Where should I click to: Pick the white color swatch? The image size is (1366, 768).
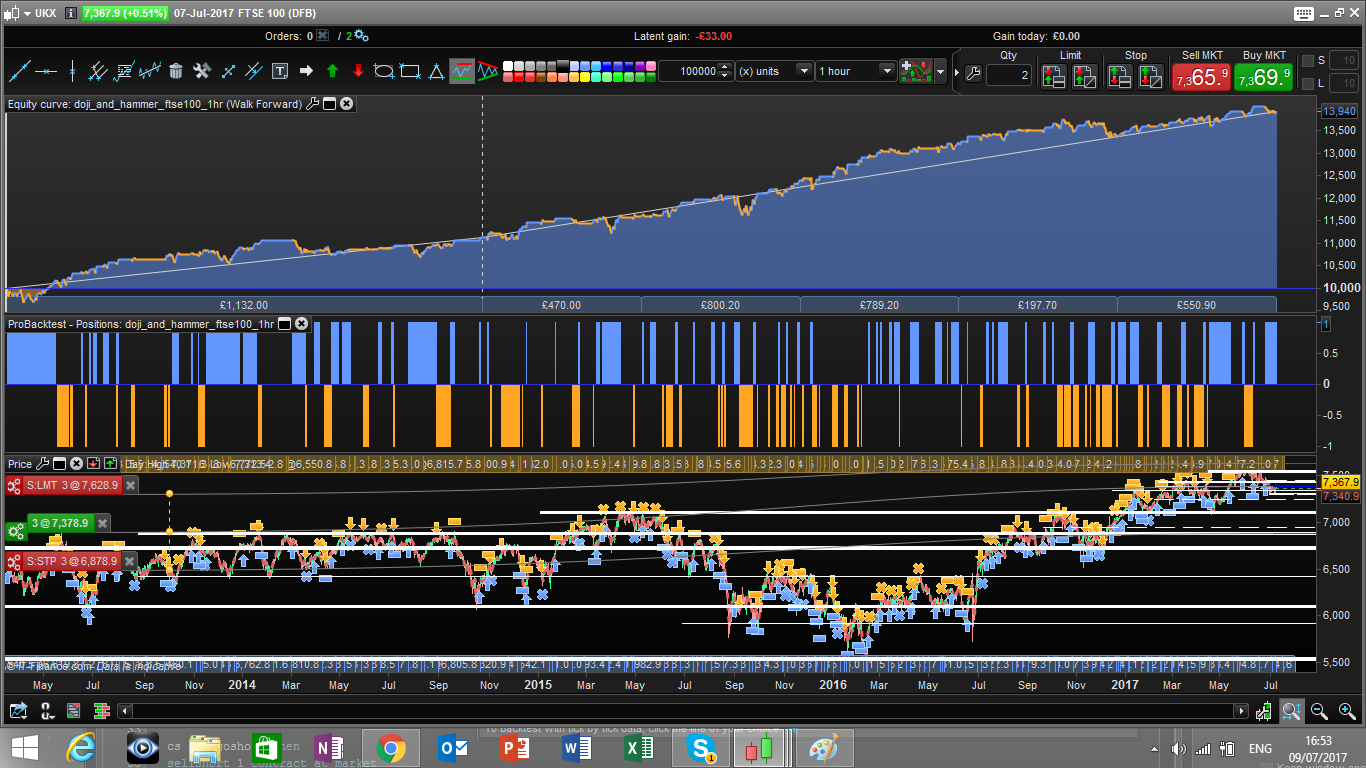coord(508,66)
